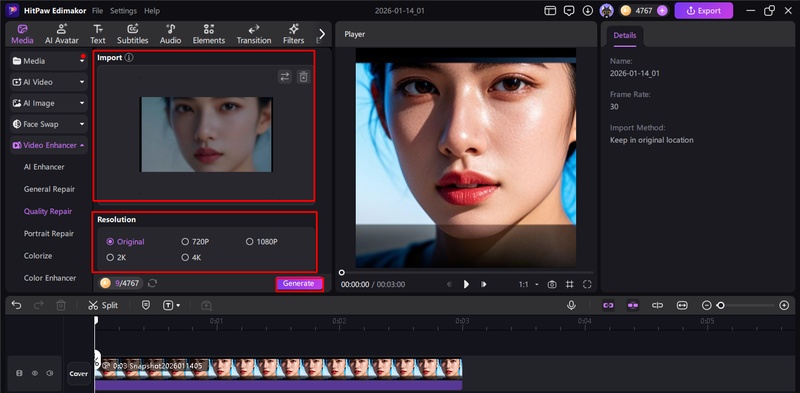Open the Filters tab

[x=293, y=34]
